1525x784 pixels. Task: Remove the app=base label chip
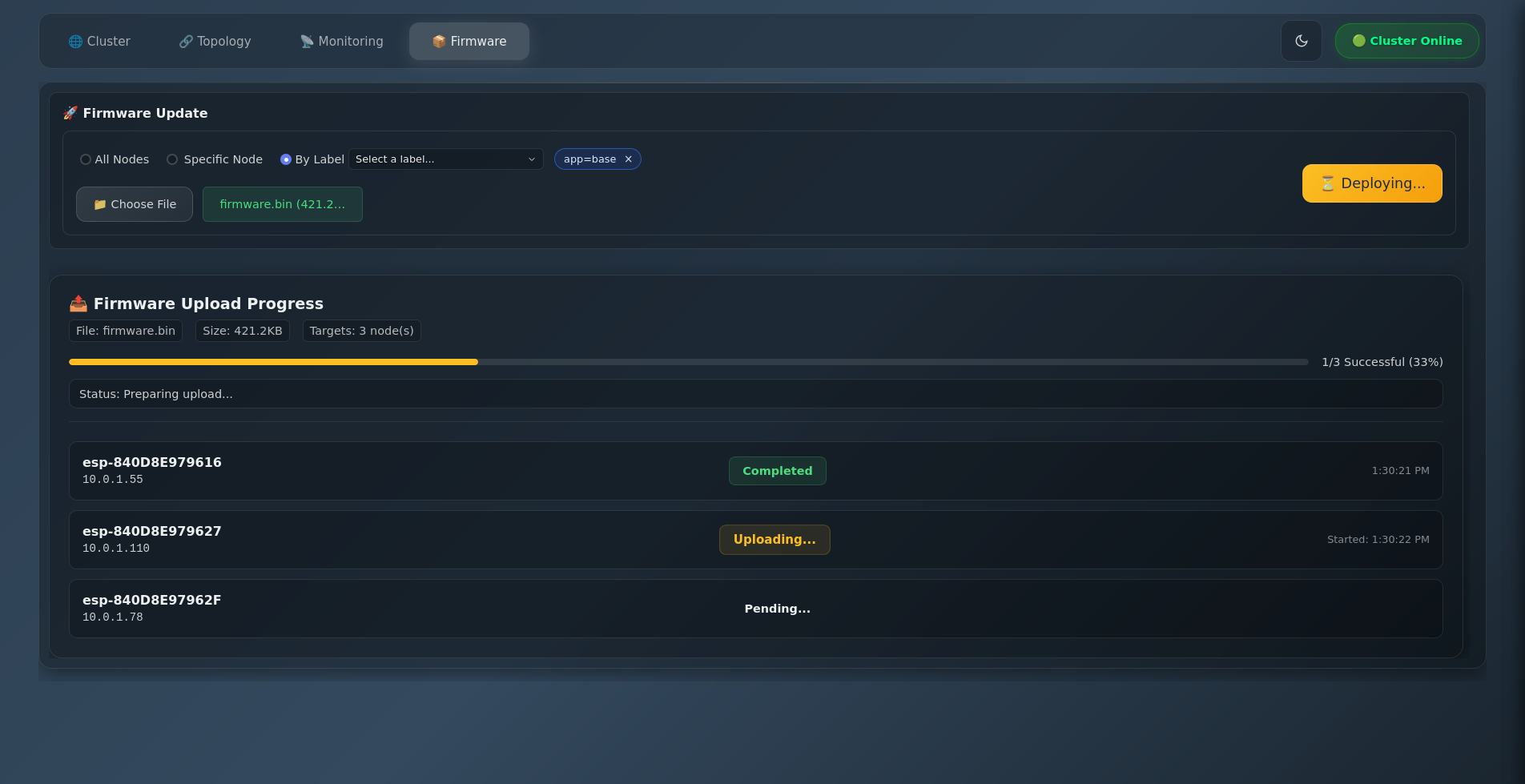tap(629, 159)
